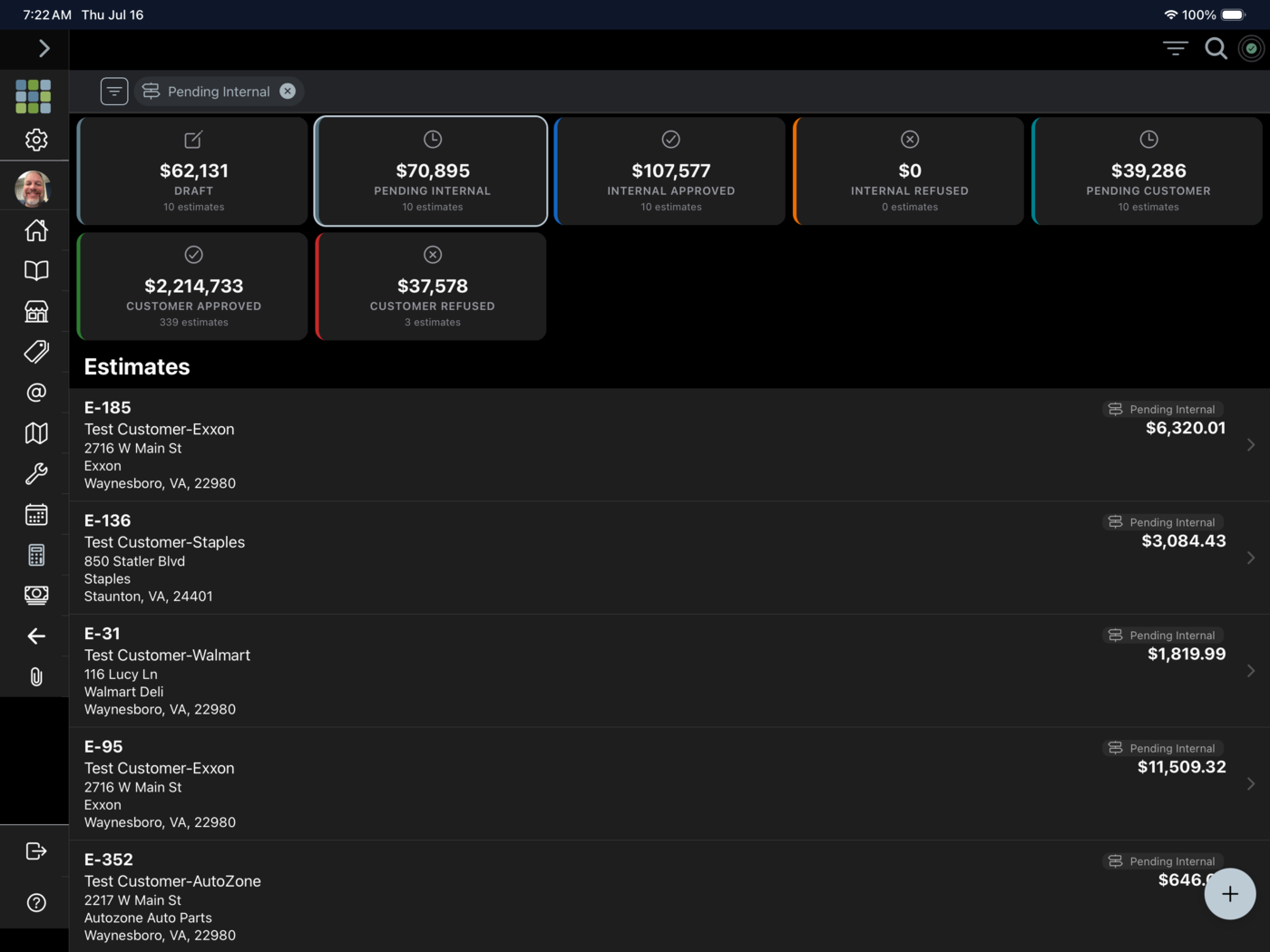Open the colored grid apps icon
The image size is (1270, 952).
[x=34, y=96]
